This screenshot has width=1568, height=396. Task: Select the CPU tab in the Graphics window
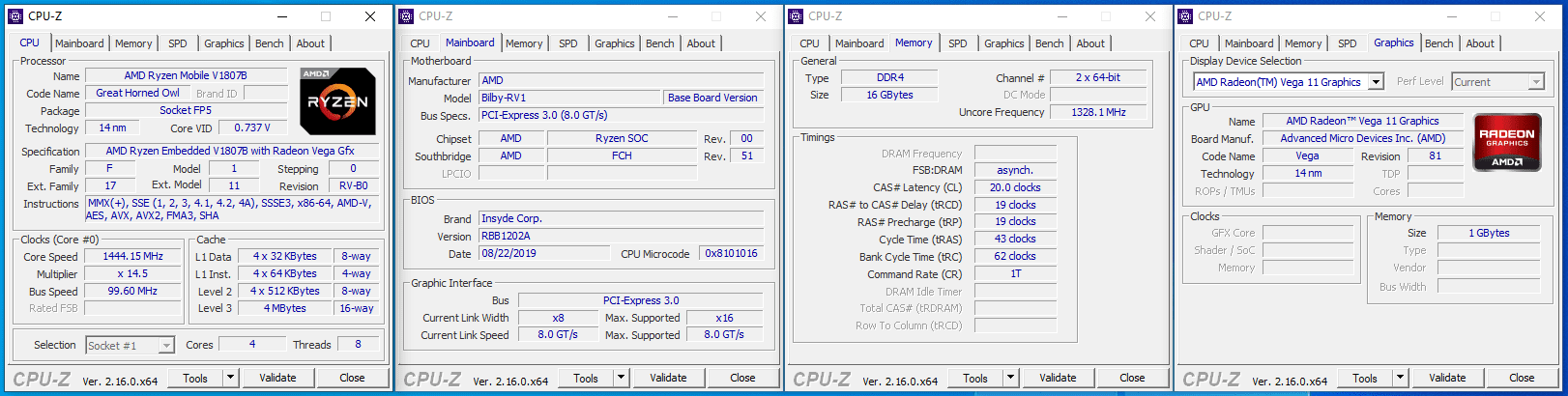[1199, 43]
